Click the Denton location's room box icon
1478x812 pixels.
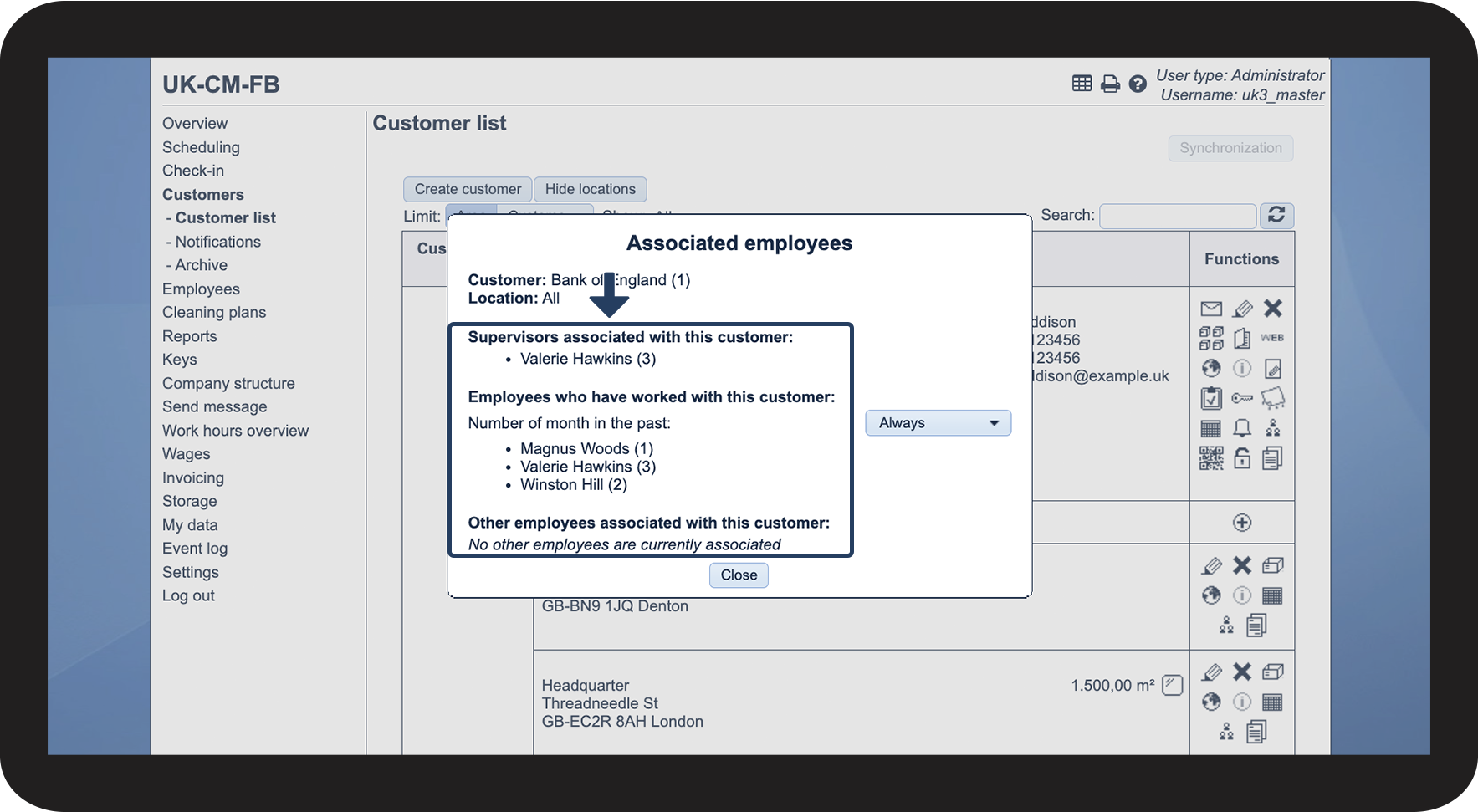(1272, 566)
